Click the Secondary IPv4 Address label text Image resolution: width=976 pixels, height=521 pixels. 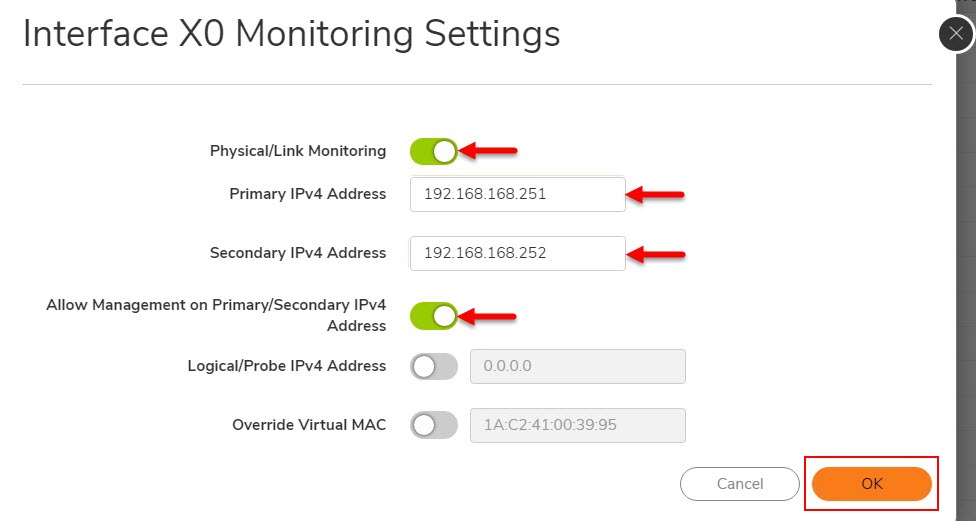(297, 253)
